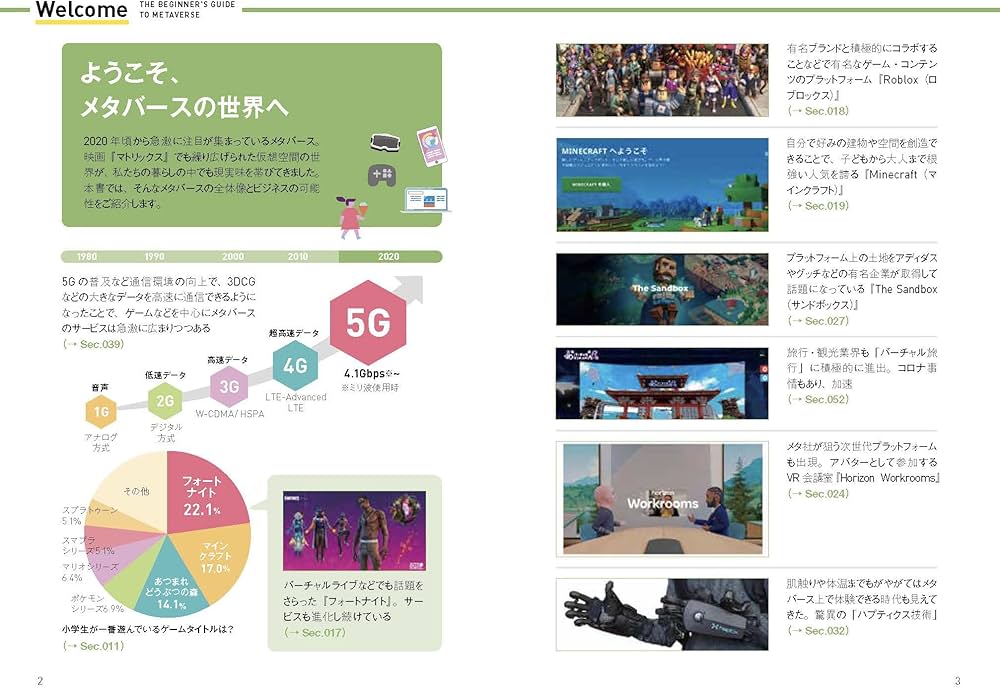Click the gray game controller icon
1000x689 pixels.
click(x=381, y=175)
